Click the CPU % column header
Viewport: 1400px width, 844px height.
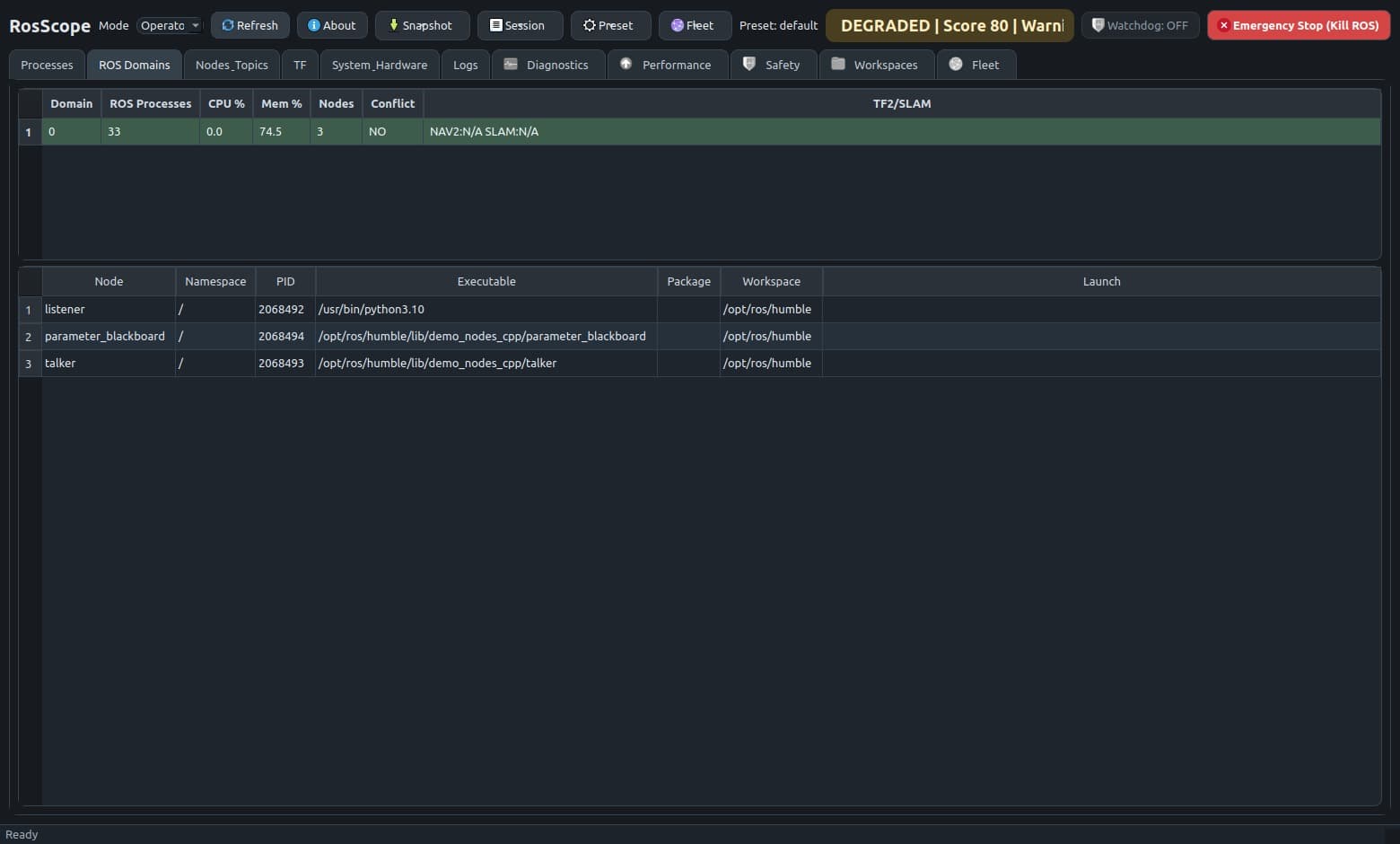pyautogui.click(x=226, y=104)
